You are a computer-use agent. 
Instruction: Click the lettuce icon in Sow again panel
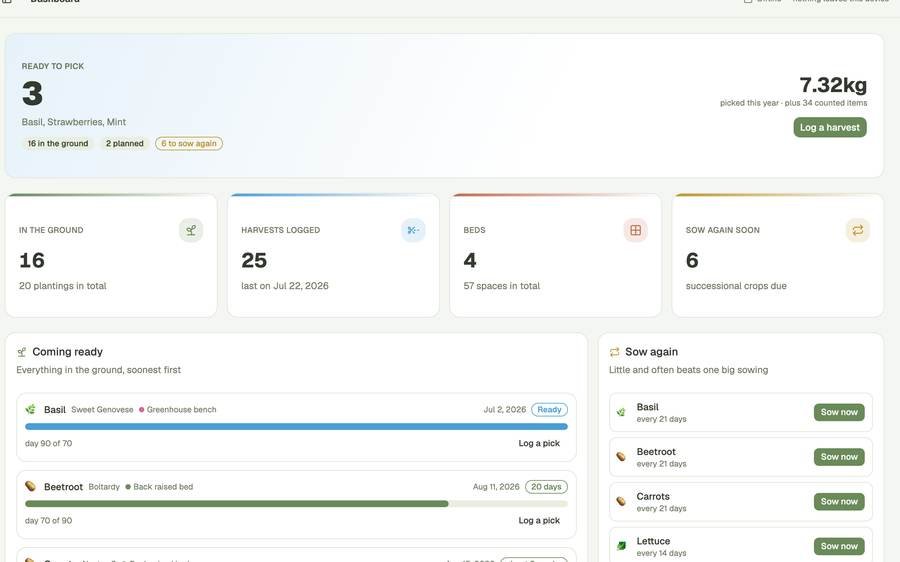pos(621,546)
